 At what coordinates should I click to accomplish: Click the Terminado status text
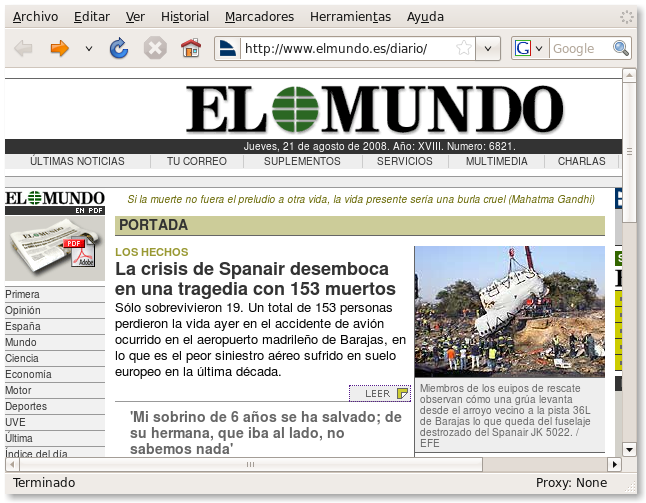point(44,482)
